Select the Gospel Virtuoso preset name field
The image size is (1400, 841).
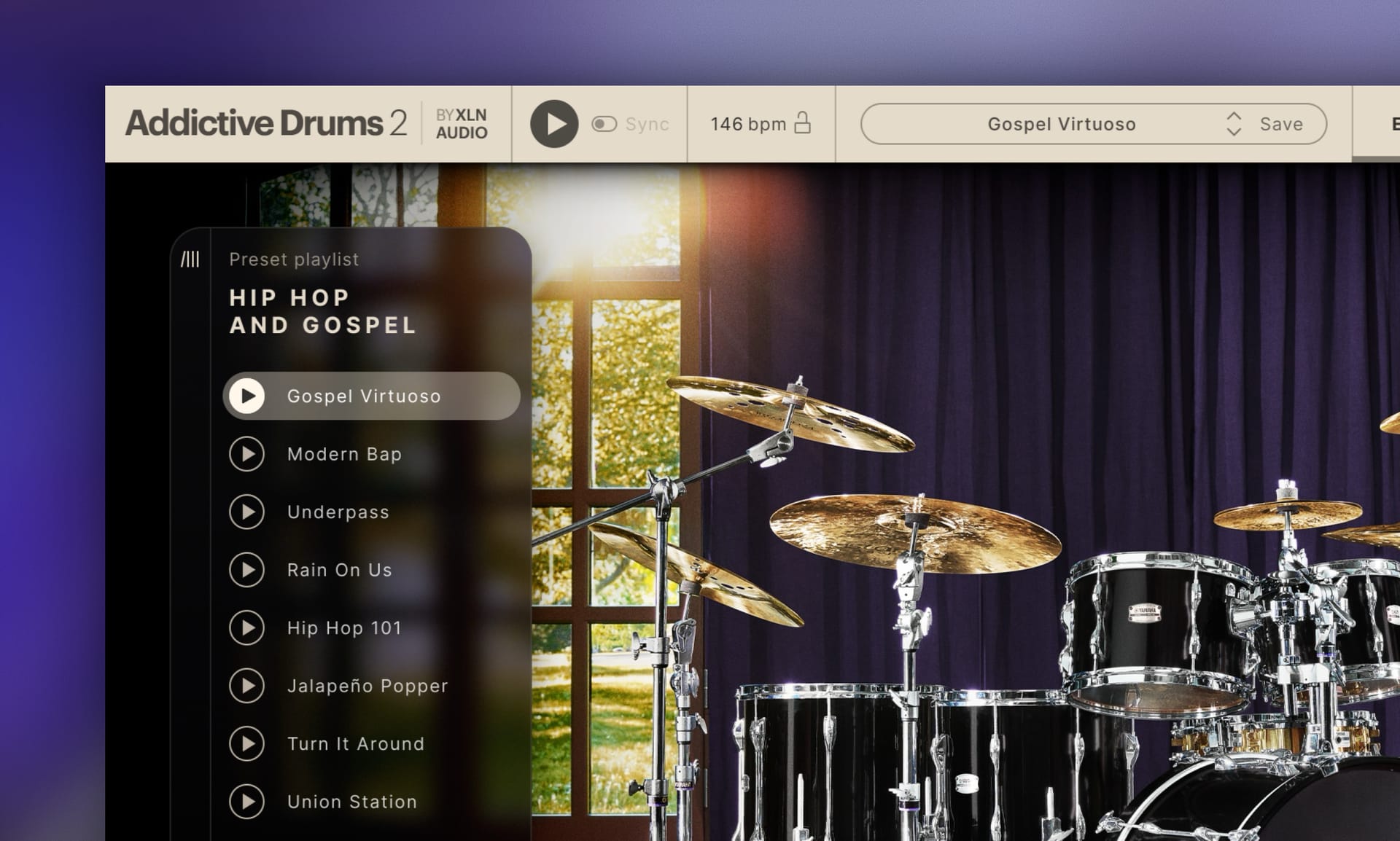[1061, 124]
